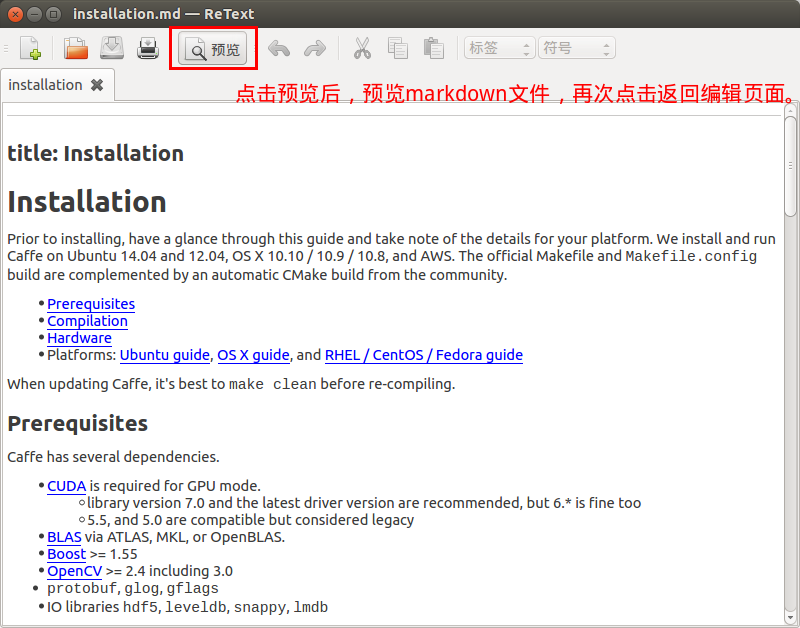This screenshot has height=628, width=800.
Task: Open the OpenCV link
Action: point(74,571)
